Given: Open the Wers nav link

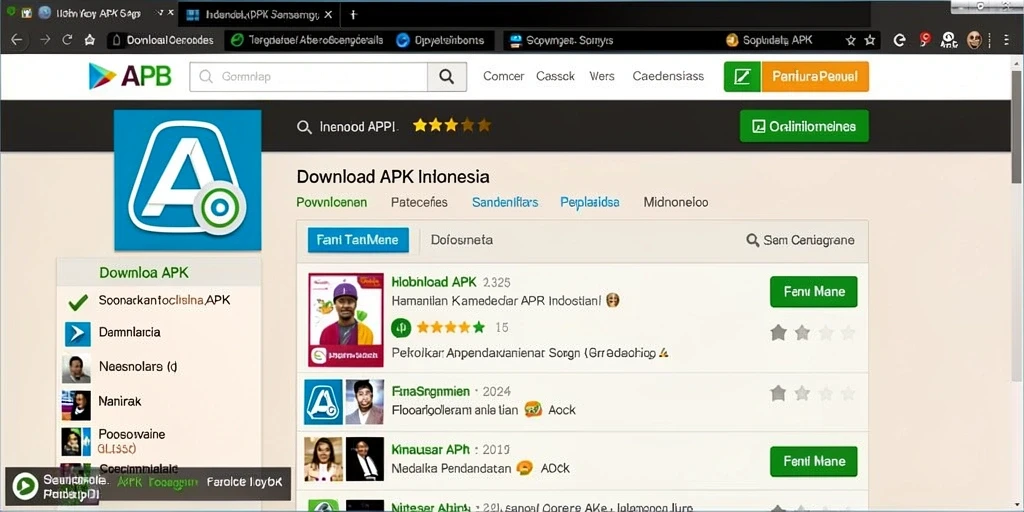Looking at the screenshot, I should pos(601,76).
